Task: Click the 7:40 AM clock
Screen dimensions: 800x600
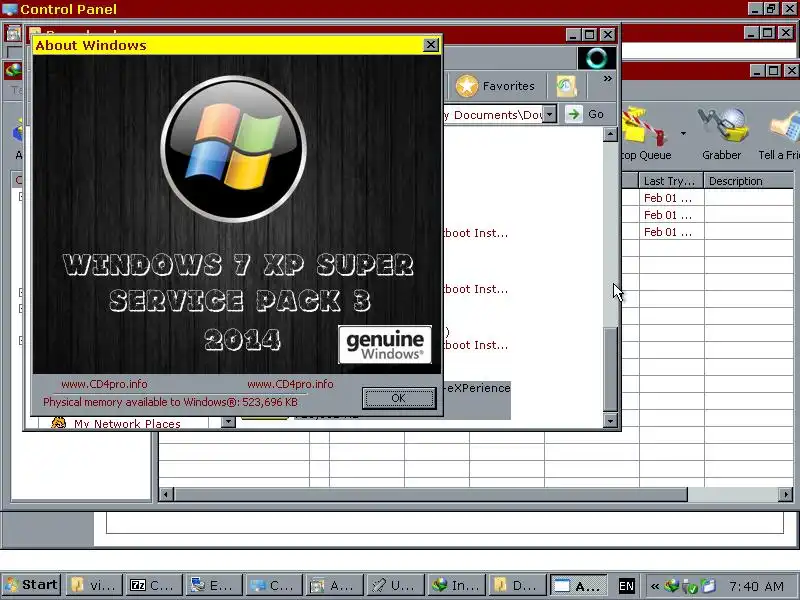Action: pyautogui.click(x=756, y=586)
